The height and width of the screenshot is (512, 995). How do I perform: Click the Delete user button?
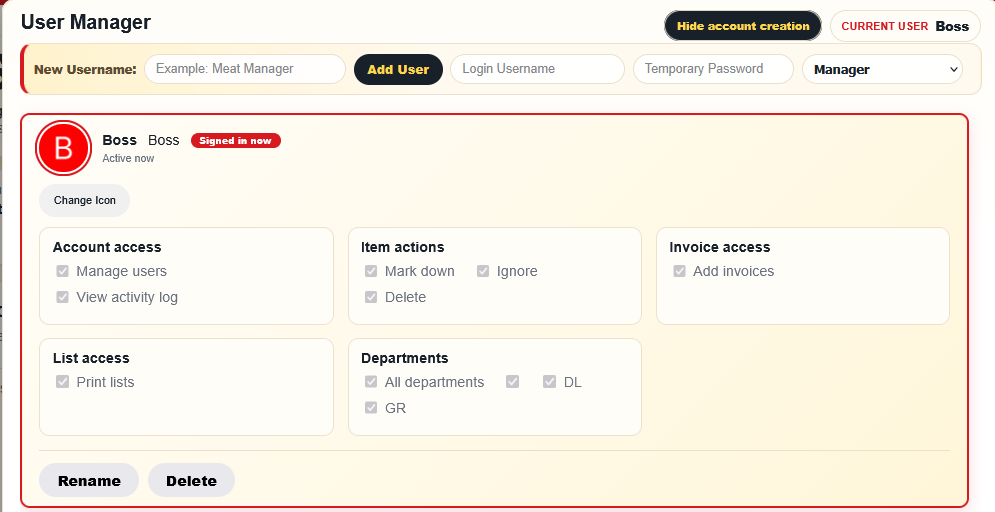(x=192, y=480)
